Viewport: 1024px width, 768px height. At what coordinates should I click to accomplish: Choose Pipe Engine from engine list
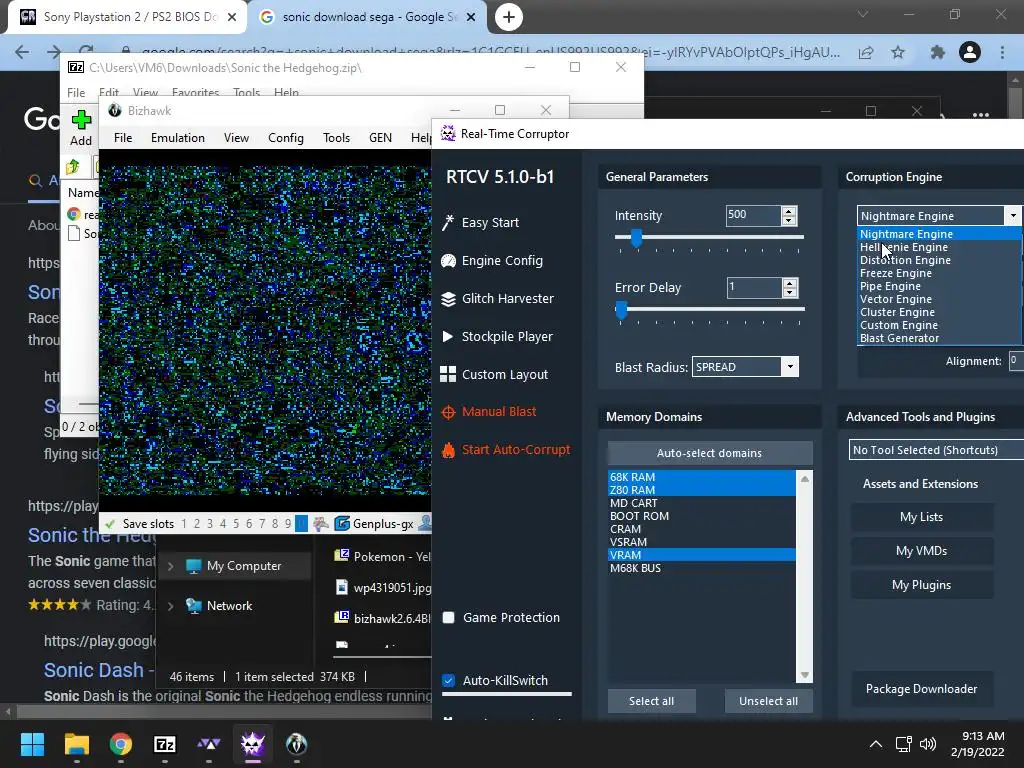click(939, 286)
